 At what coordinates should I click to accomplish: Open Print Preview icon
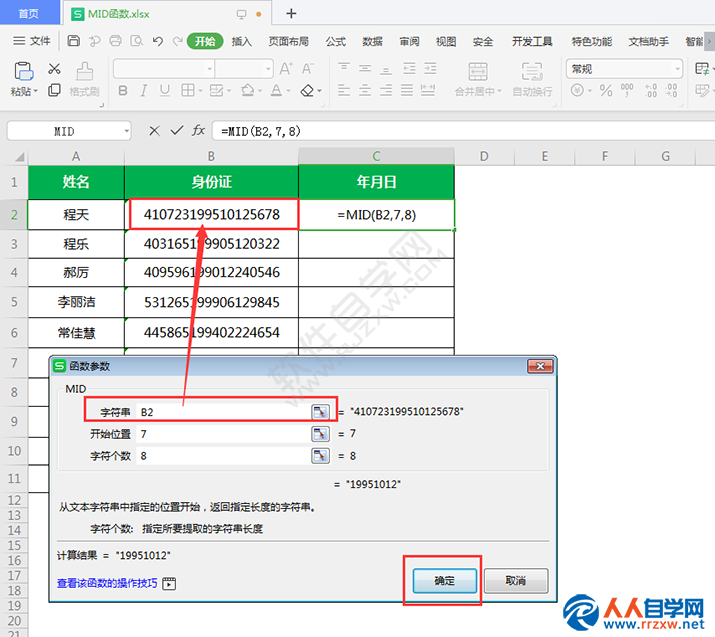[x=136, y=41]
